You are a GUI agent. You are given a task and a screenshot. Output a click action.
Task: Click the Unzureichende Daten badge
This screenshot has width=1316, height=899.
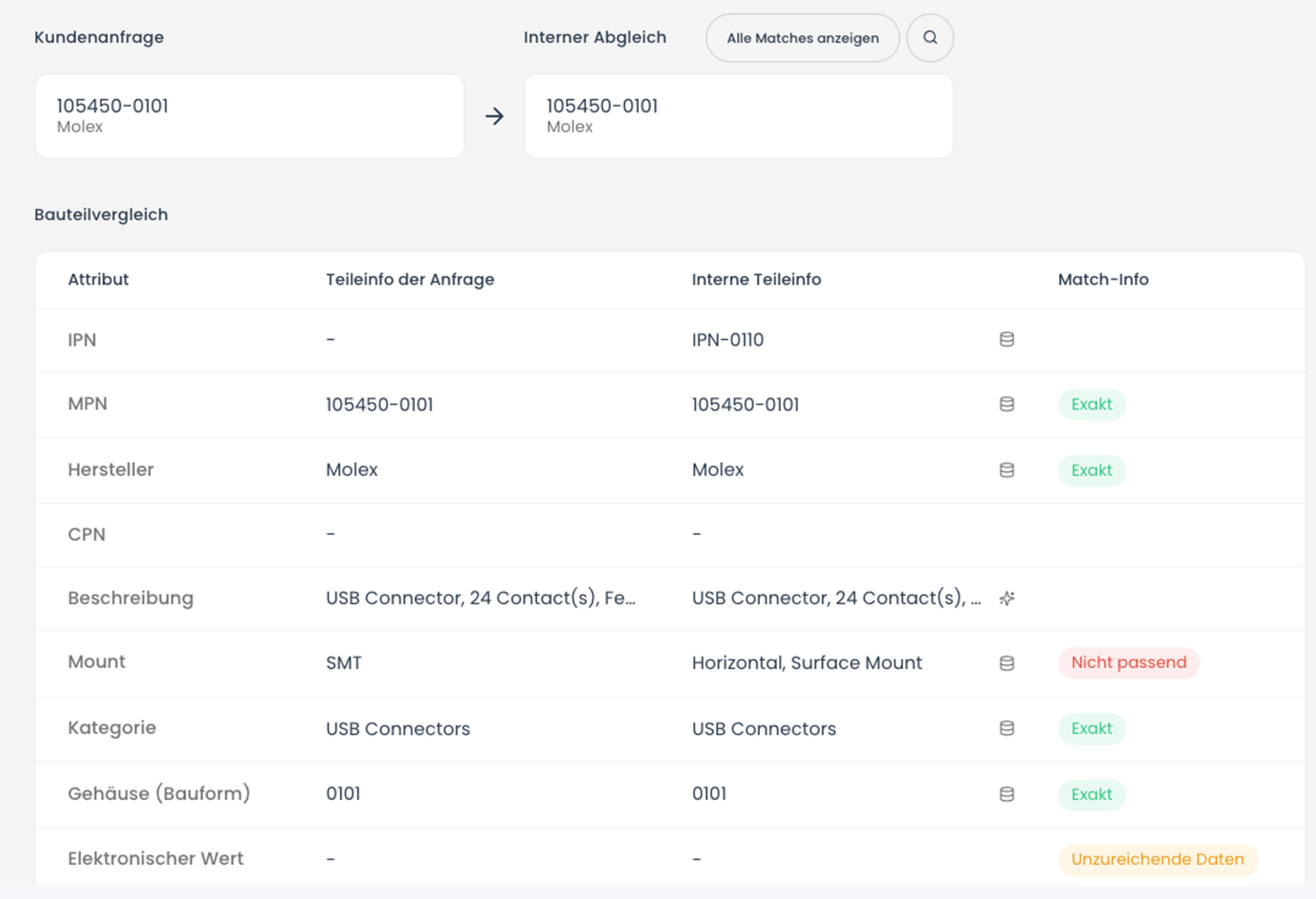pyautogui.click(x=1158, y=859)
